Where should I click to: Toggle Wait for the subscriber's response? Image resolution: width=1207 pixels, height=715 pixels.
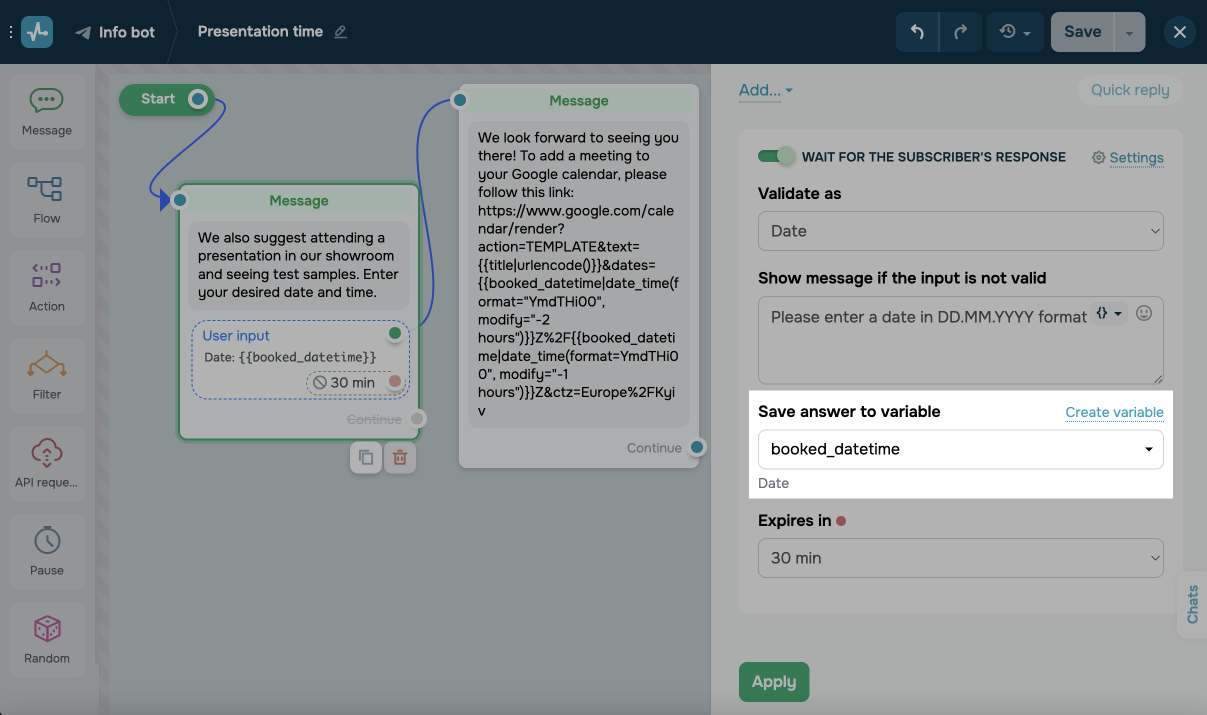[776, 156]
